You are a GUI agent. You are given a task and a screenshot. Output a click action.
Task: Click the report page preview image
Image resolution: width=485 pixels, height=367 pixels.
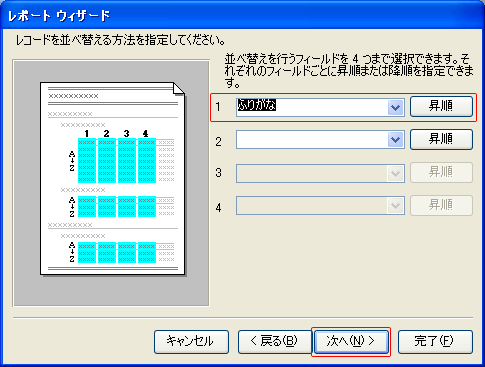tap(112, 178)
